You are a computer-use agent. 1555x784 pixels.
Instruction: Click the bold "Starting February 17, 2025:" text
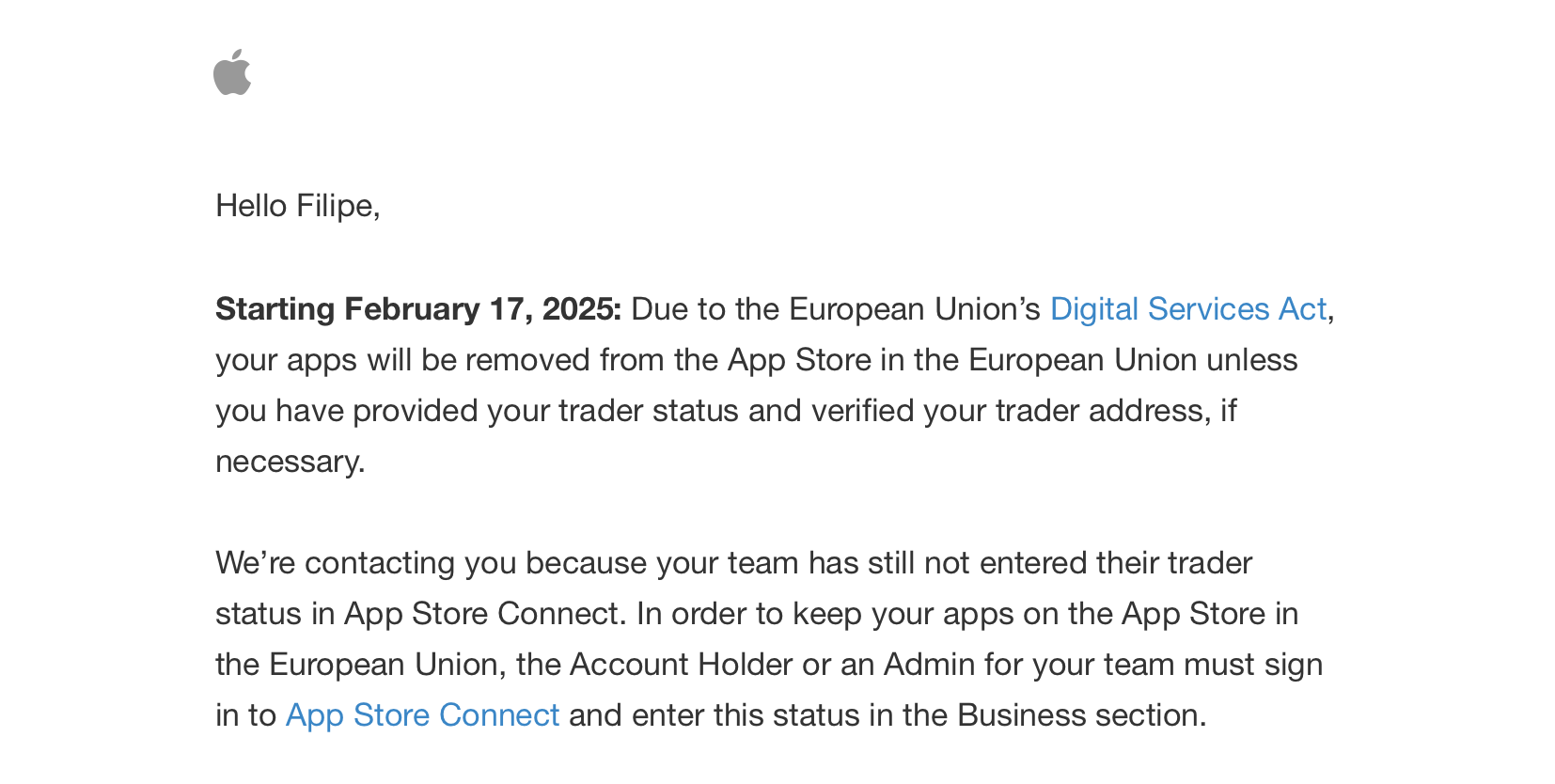pyautogui.click(x=417, y=309)
